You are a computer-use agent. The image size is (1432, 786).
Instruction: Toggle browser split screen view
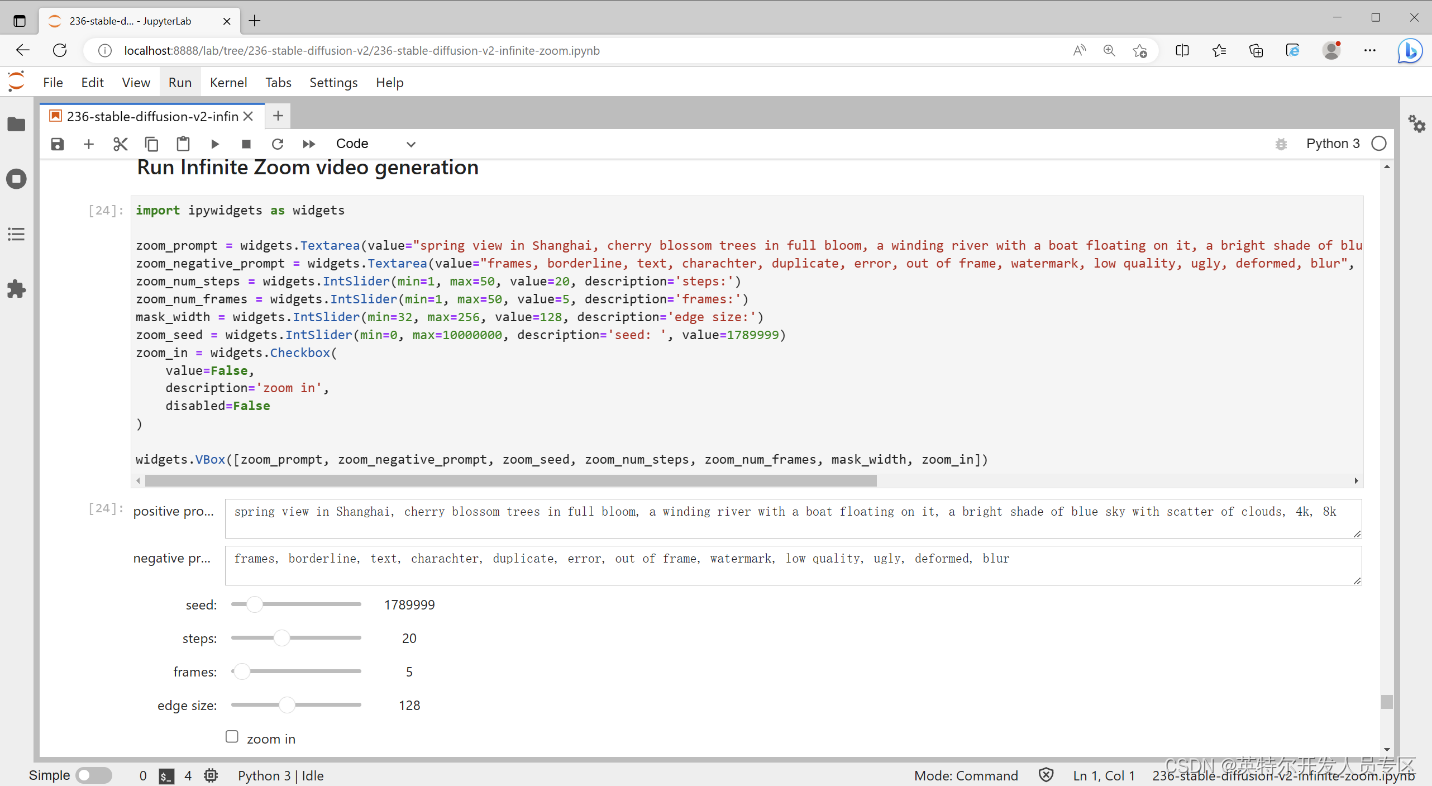coord(1182,50)
